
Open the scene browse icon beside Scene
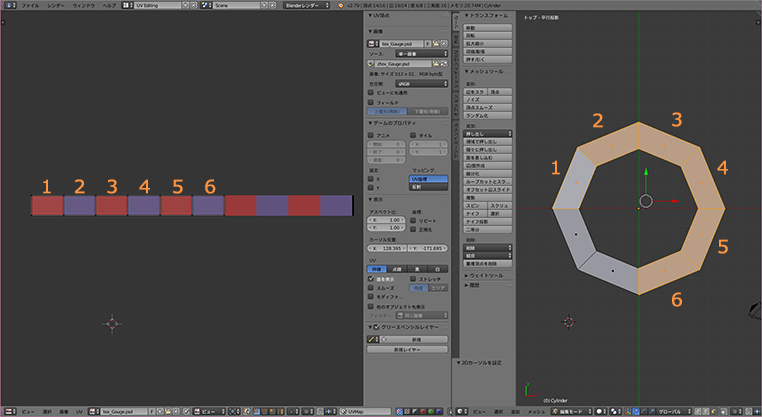206,5
